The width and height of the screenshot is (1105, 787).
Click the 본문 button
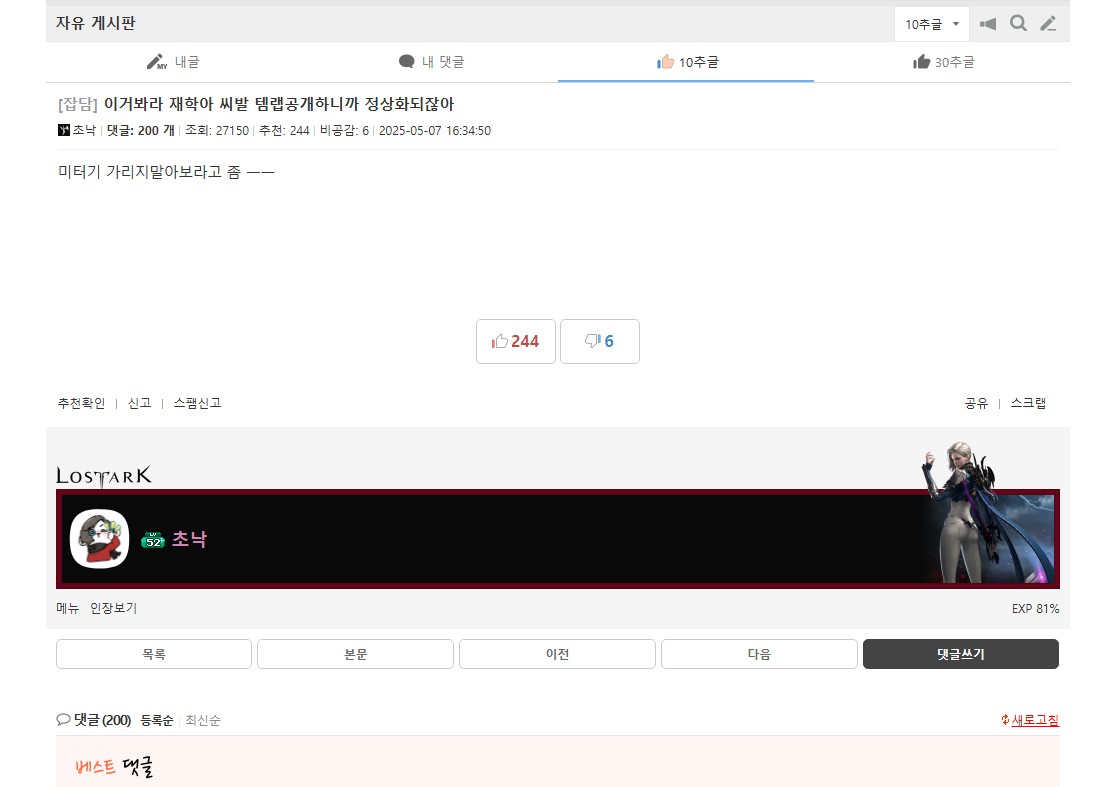click(x=355, y=654)
